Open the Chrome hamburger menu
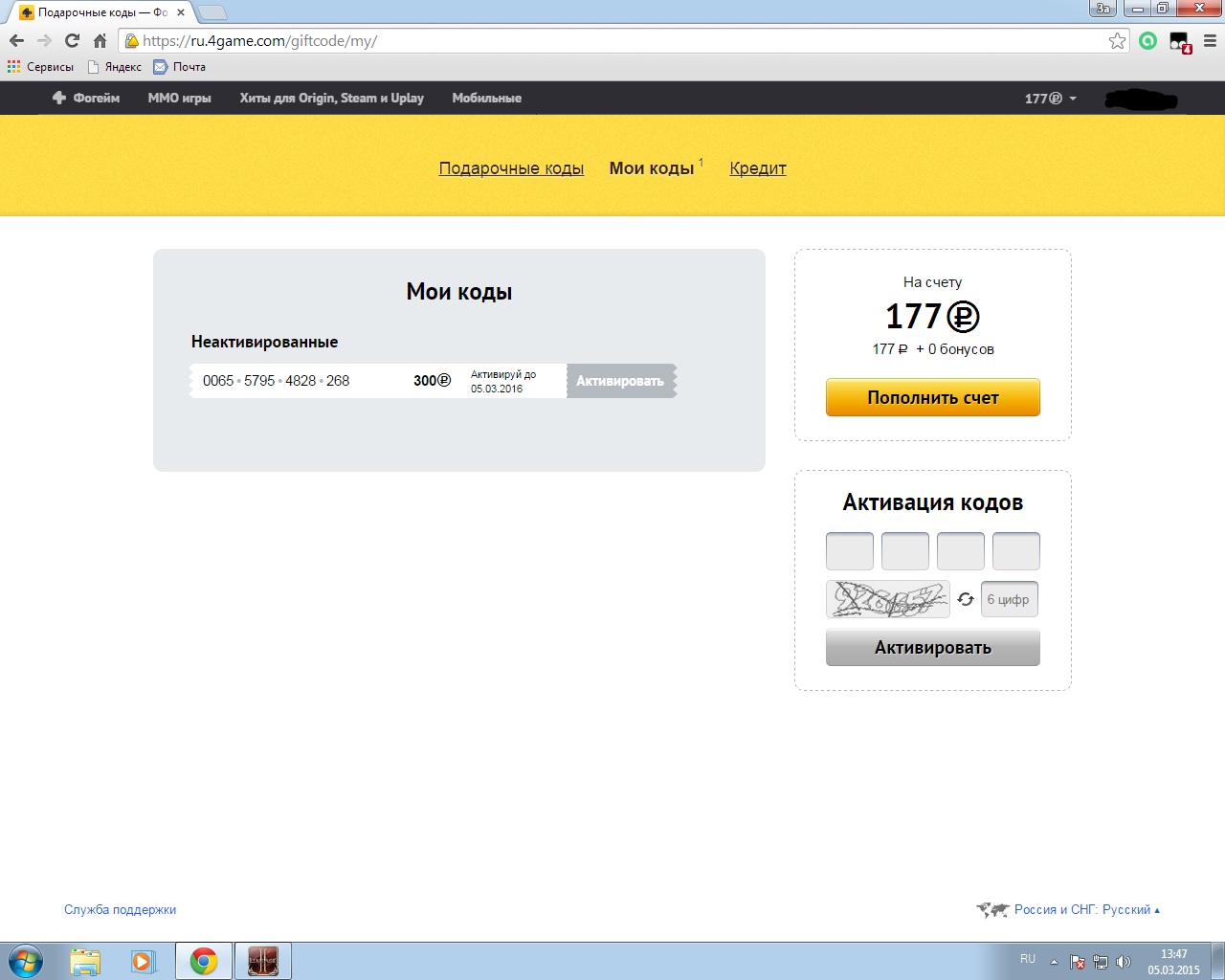 pos(1210,41)
